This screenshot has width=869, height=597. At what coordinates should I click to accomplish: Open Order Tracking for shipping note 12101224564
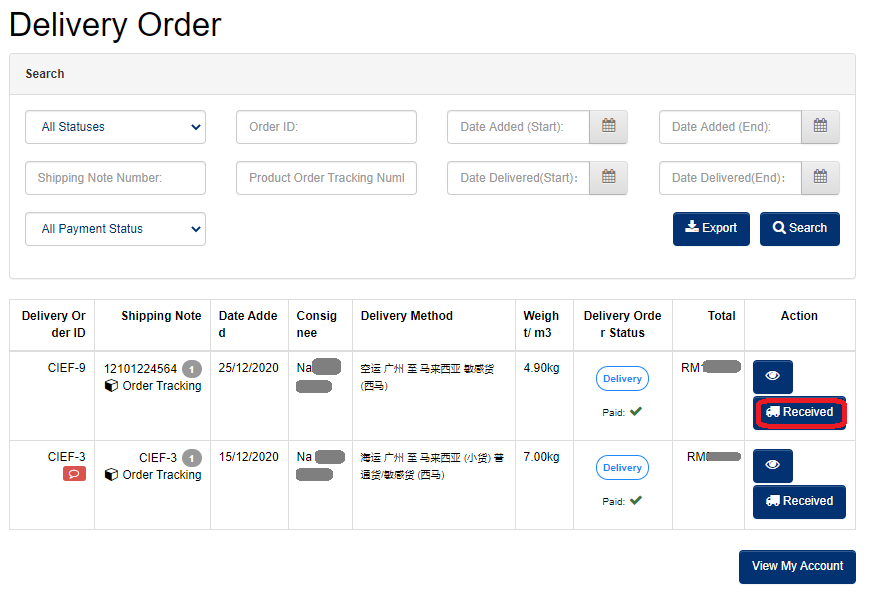[x=153, y=386]
